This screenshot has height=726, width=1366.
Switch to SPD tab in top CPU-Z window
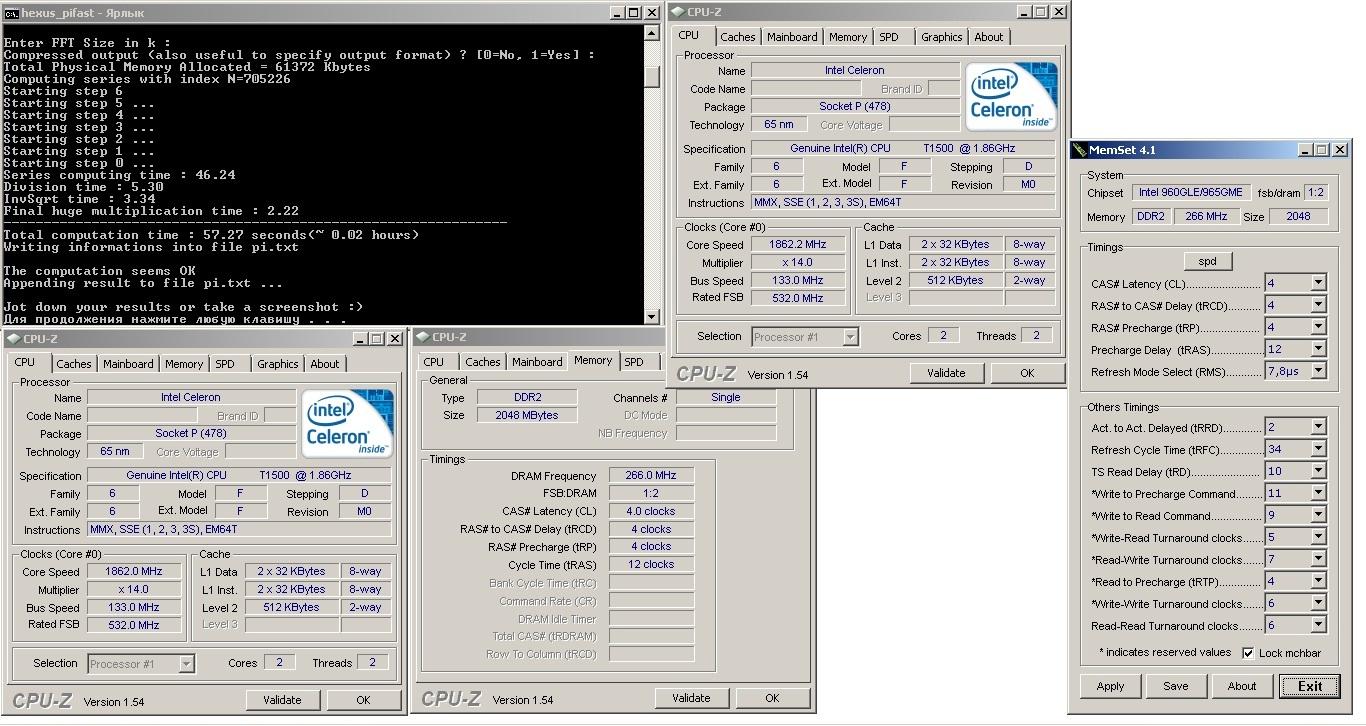pos(889,37)
